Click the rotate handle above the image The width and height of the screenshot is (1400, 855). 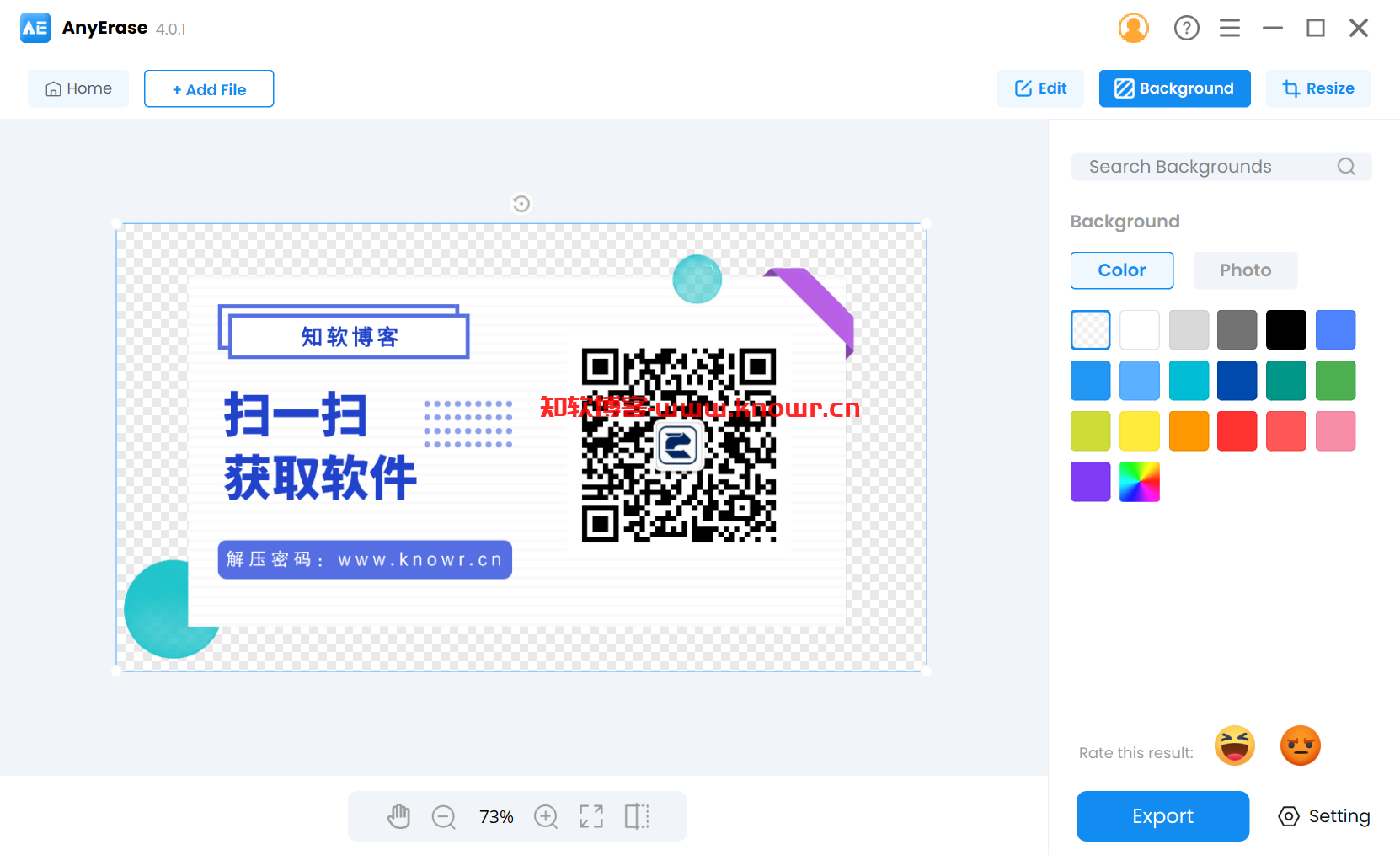click(521, 204)
